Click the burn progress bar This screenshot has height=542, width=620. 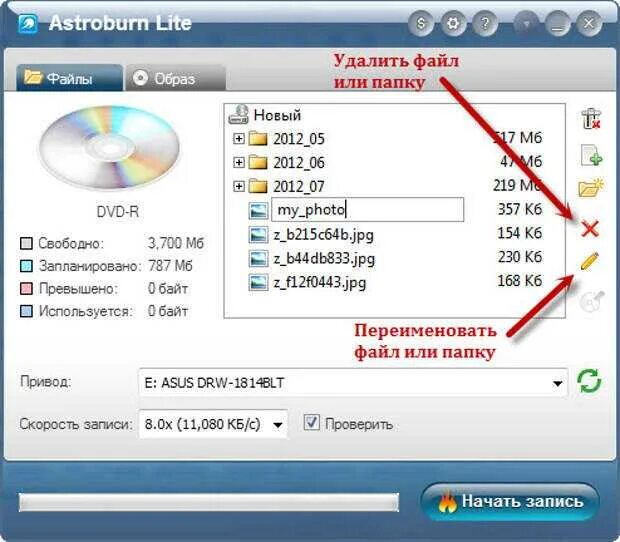pos(209,502)
